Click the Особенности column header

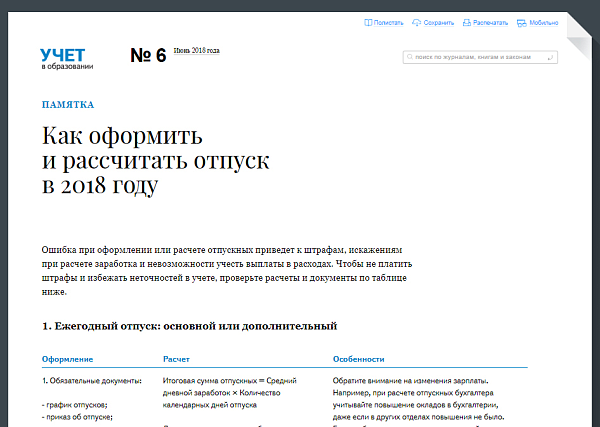click(x=359, y=359)
